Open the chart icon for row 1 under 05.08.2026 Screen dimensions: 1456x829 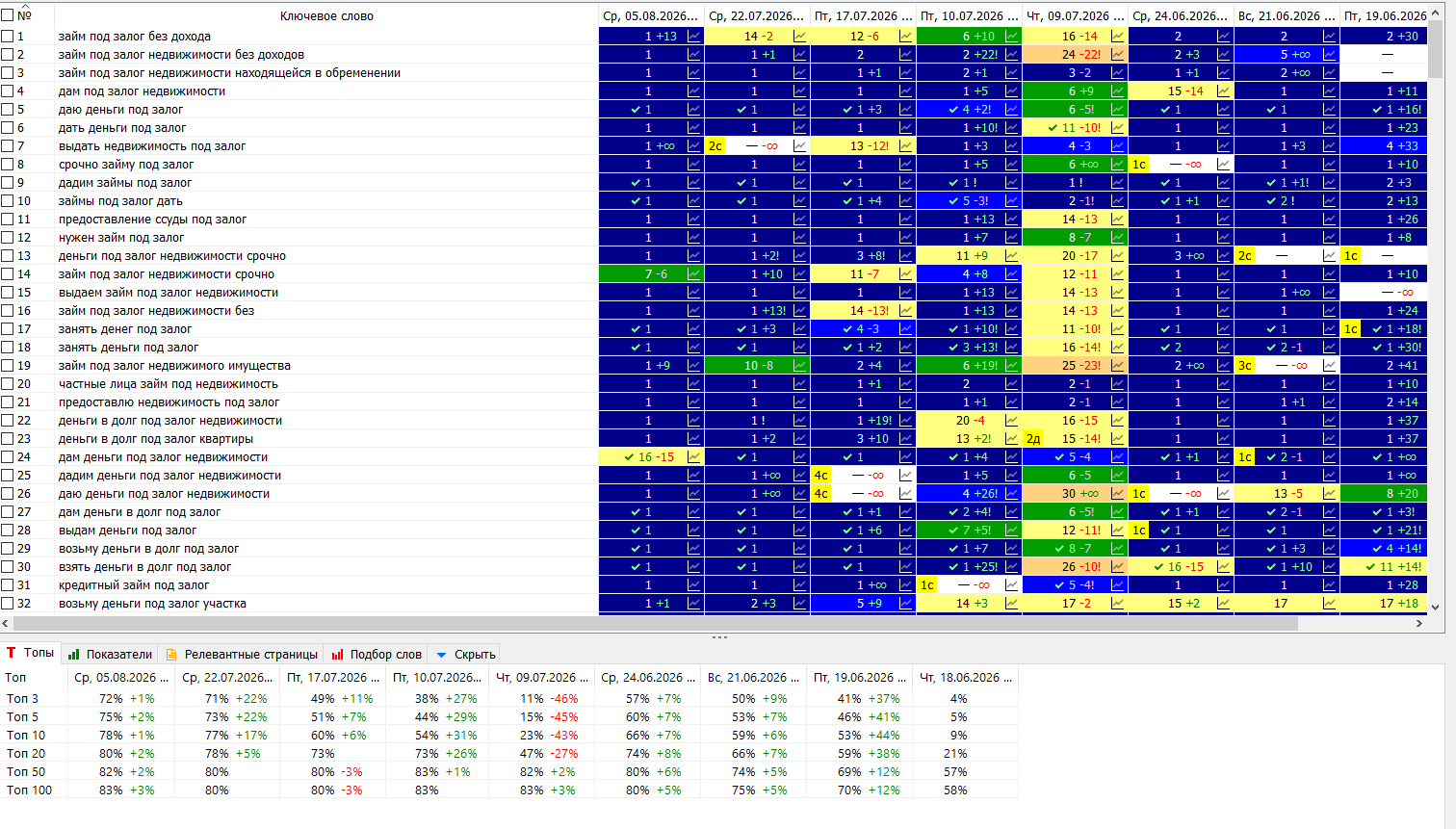click(x=694, y=36)
